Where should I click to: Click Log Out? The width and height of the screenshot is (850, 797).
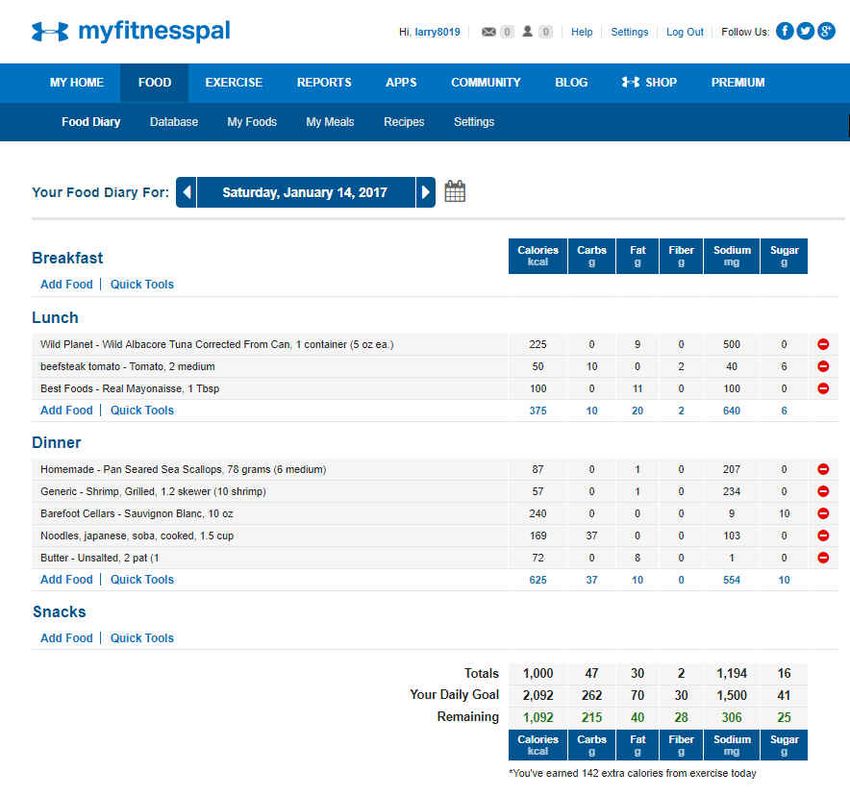tap(685, 32)
